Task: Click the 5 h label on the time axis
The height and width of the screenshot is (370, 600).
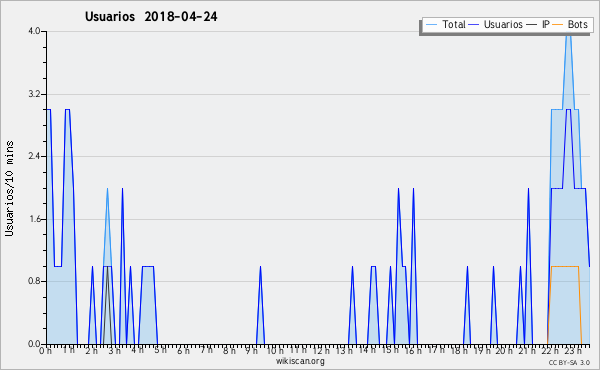Action: pyautogui.click(x=161, y=350)
